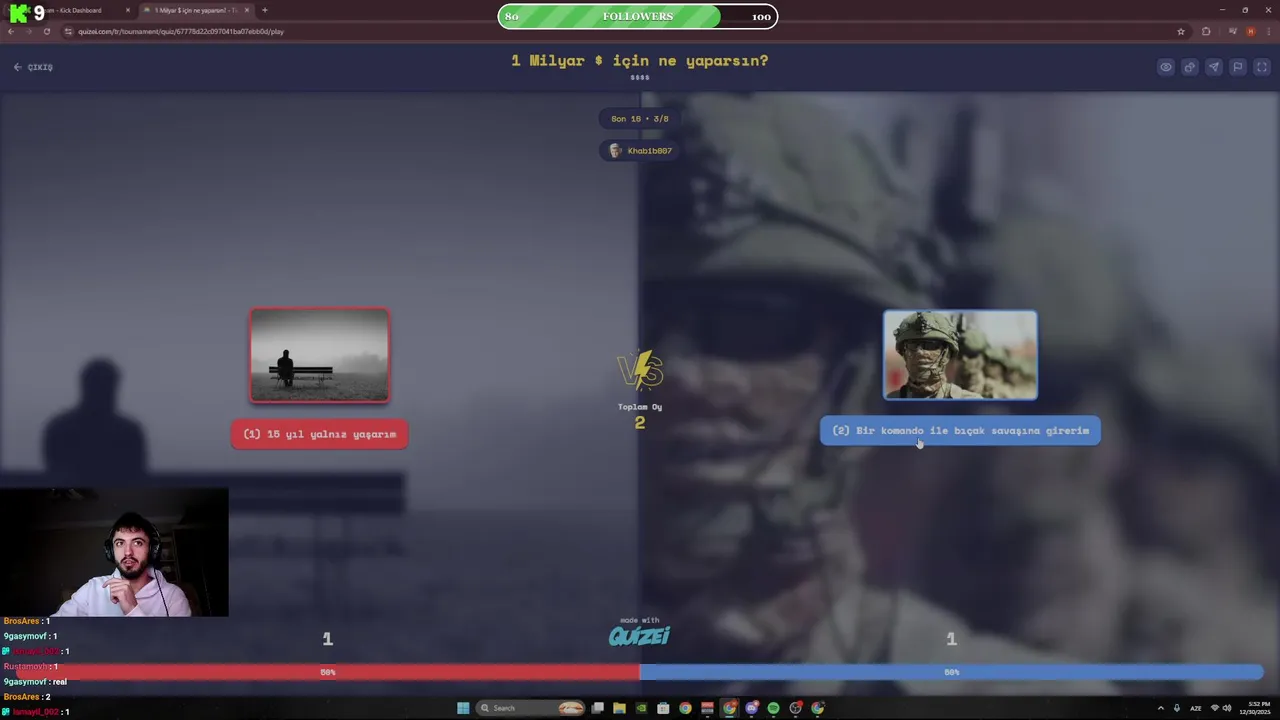
Task: Select the lonely man on bench thumbnail
Action: 320,355
